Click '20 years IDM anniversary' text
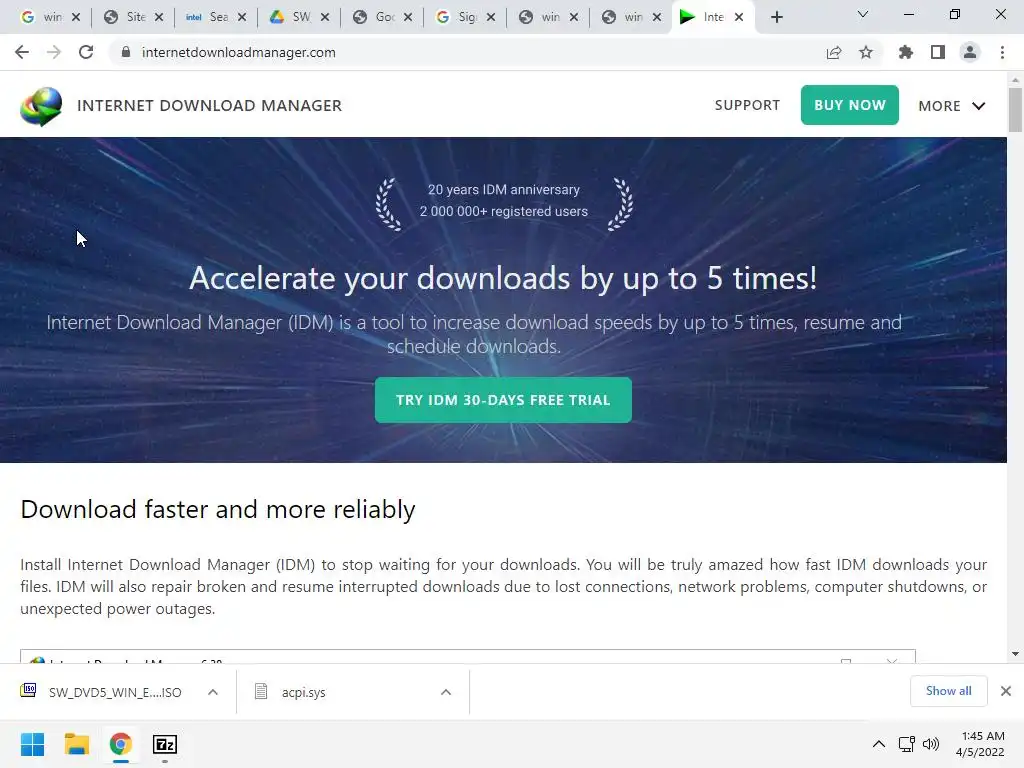 (x=504, y=189)
